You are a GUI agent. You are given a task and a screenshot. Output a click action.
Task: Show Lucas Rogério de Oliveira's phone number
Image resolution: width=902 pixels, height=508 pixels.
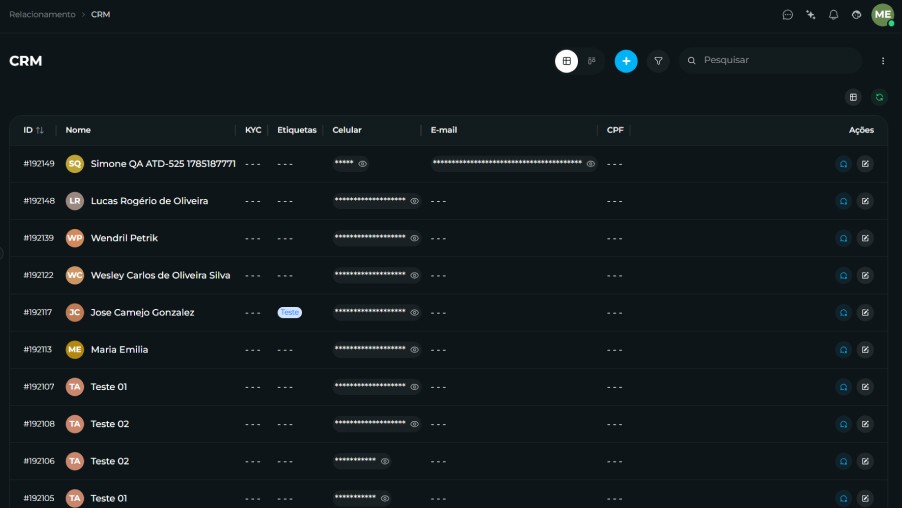pos(414,201)
